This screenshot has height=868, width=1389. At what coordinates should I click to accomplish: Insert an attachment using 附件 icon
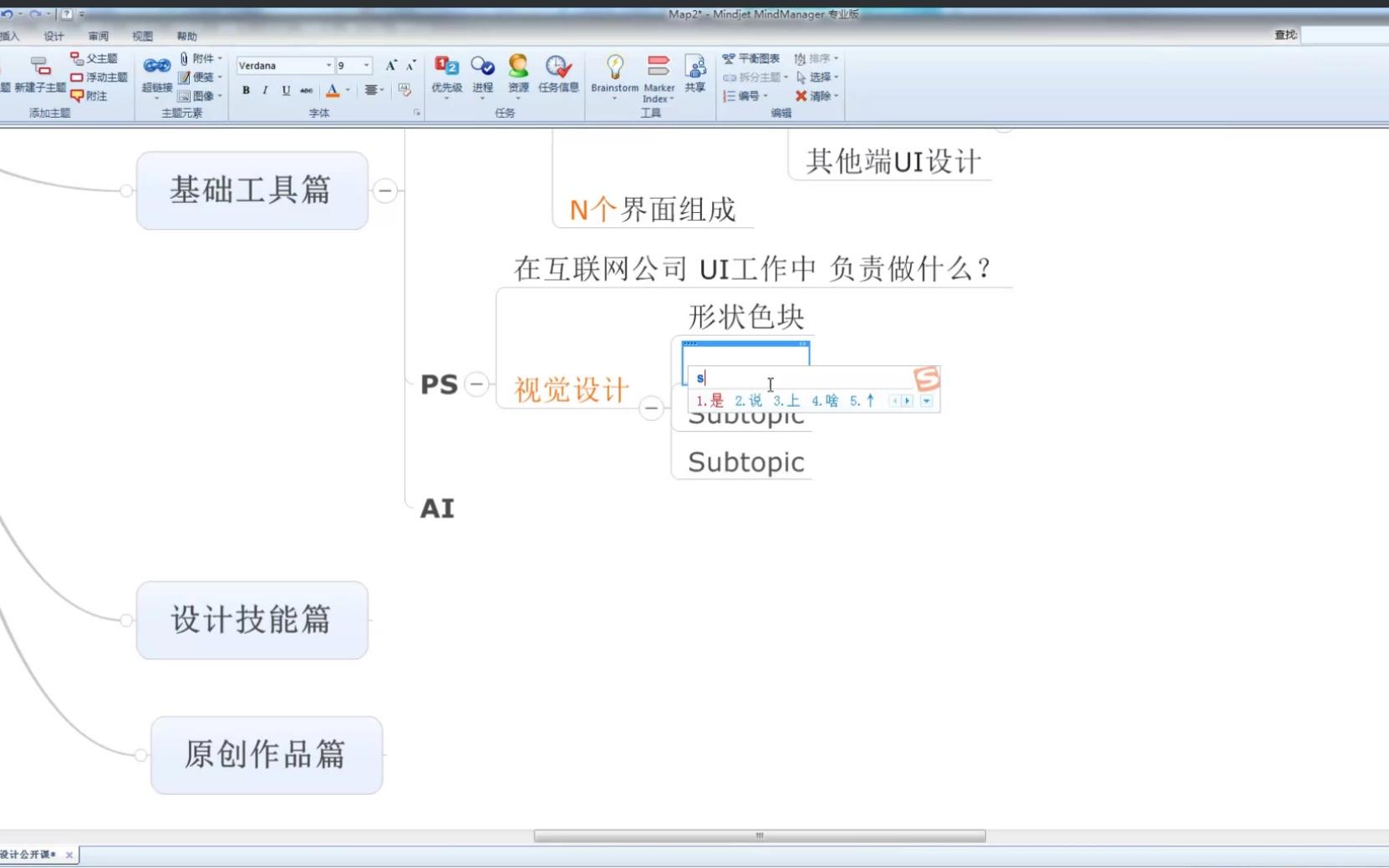tap(201, 58)
